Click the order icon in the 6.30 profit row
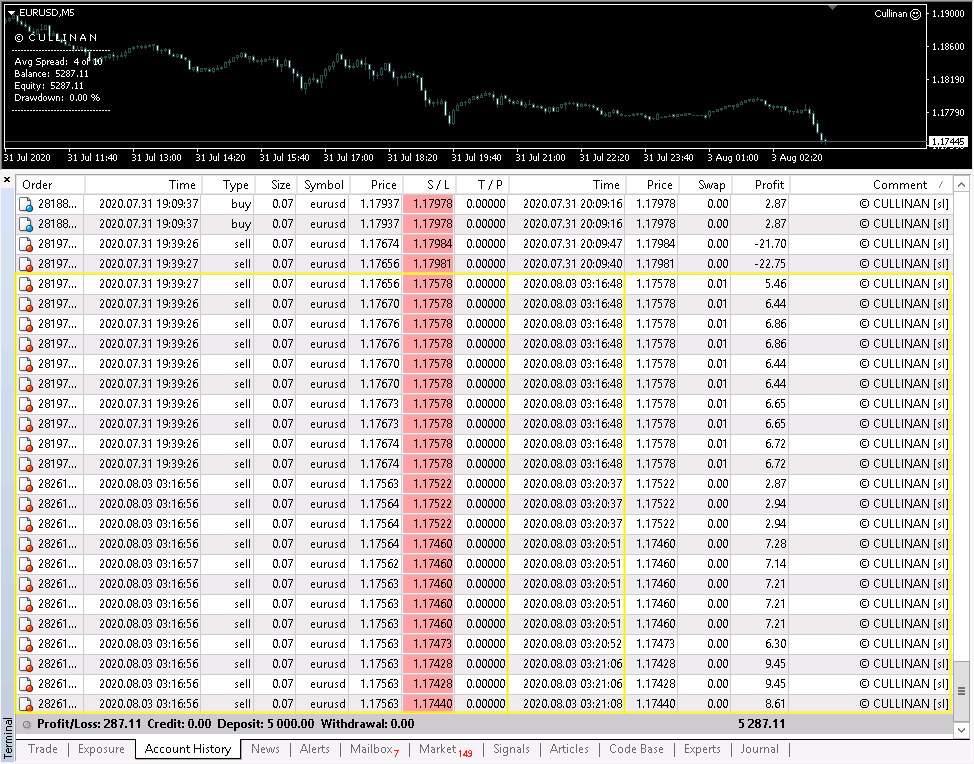The width and height of the screenshot is (974, 764). click(x=25, y=645)
